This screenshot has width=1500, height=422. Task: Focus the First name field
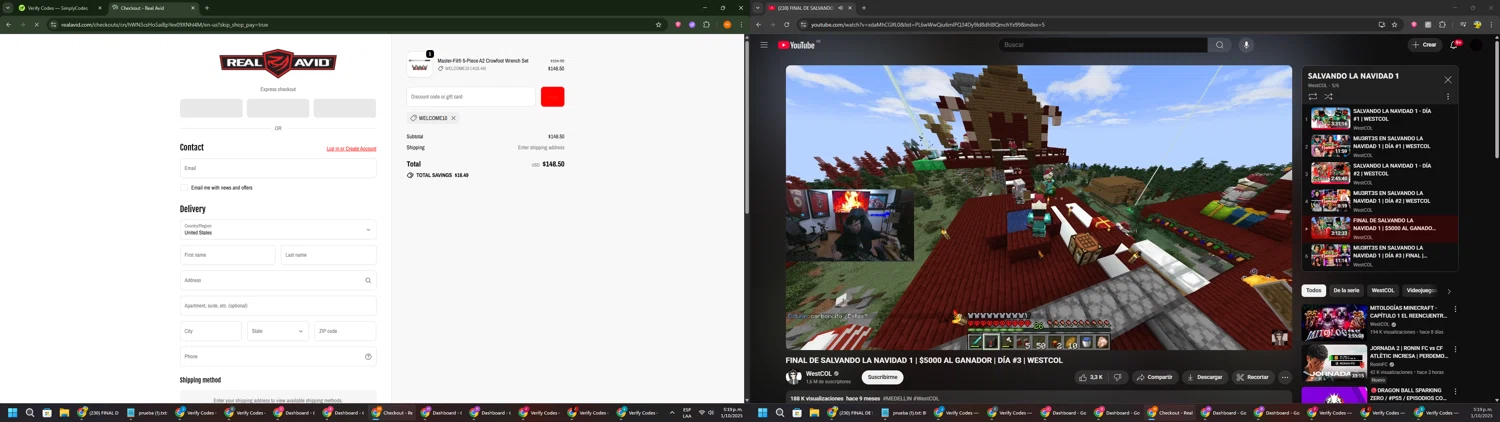pyautogui.click(x=227, y=255)
